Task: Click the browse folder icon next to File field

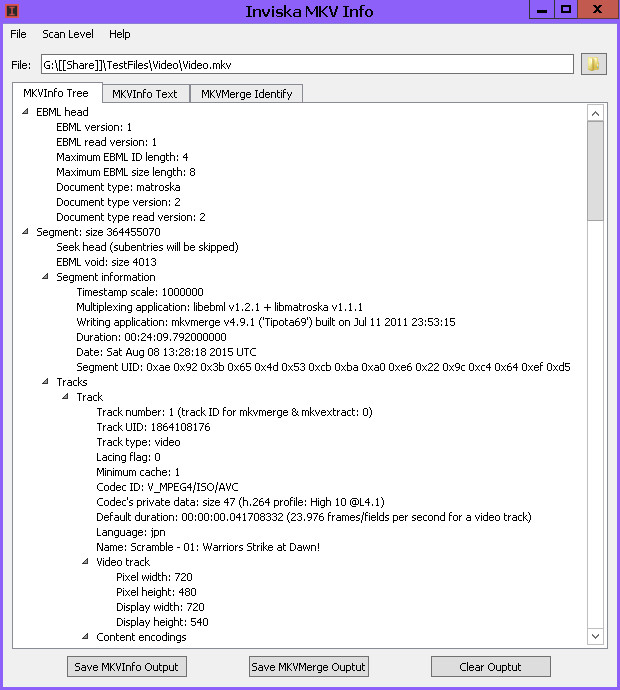Action: [x=594, y=65]
